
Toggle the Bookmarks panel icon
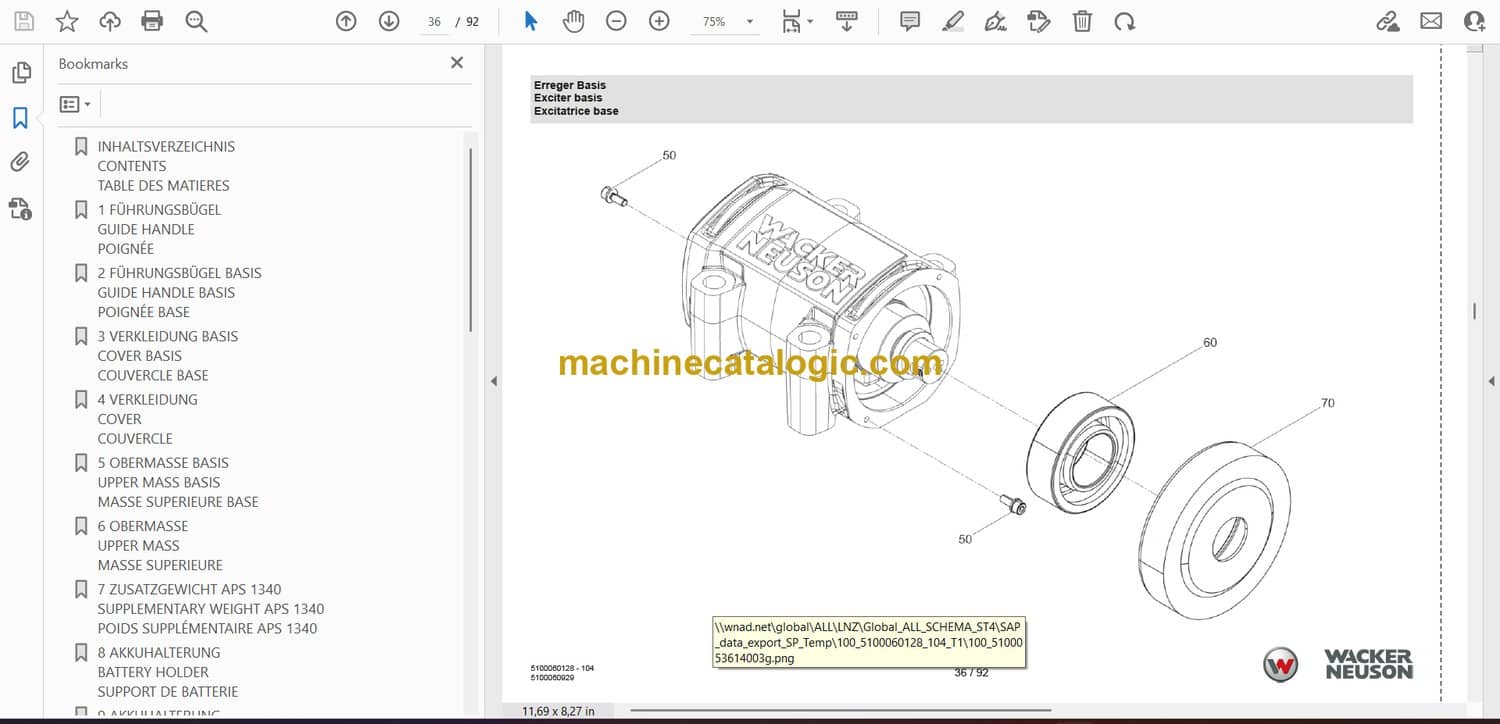coord(20,118)
